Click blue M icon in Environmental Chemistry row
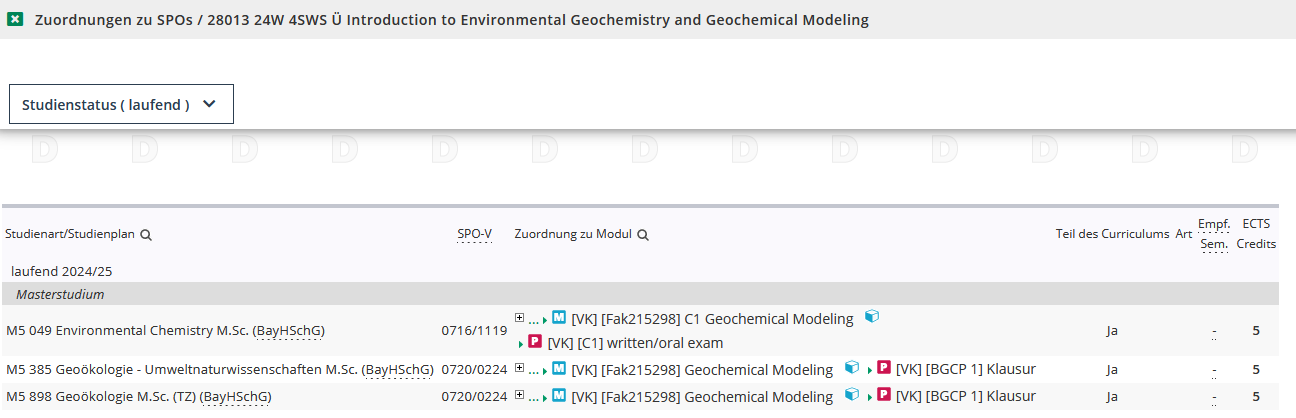The width and height of the screenshot is (1296, 418). [x=559, y=318]
